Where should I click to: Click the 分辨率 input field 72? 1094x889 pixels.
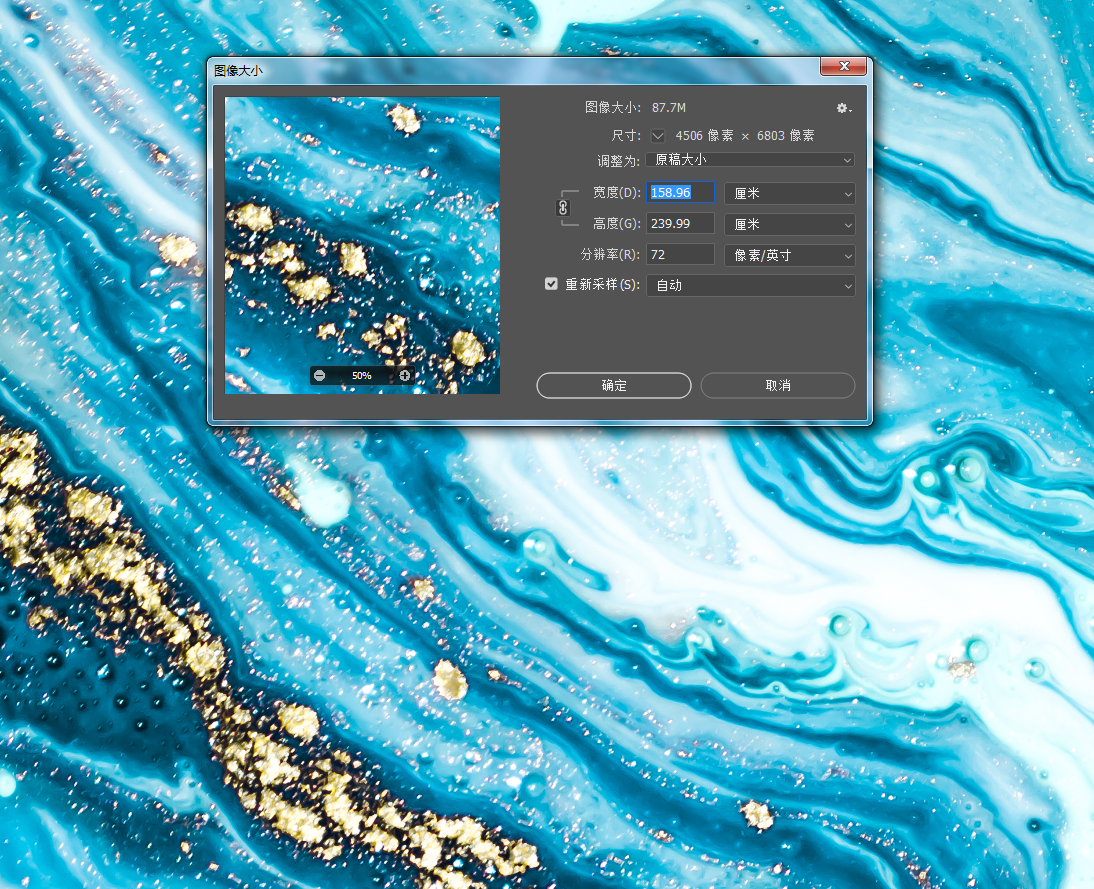(x=680, y=255)
